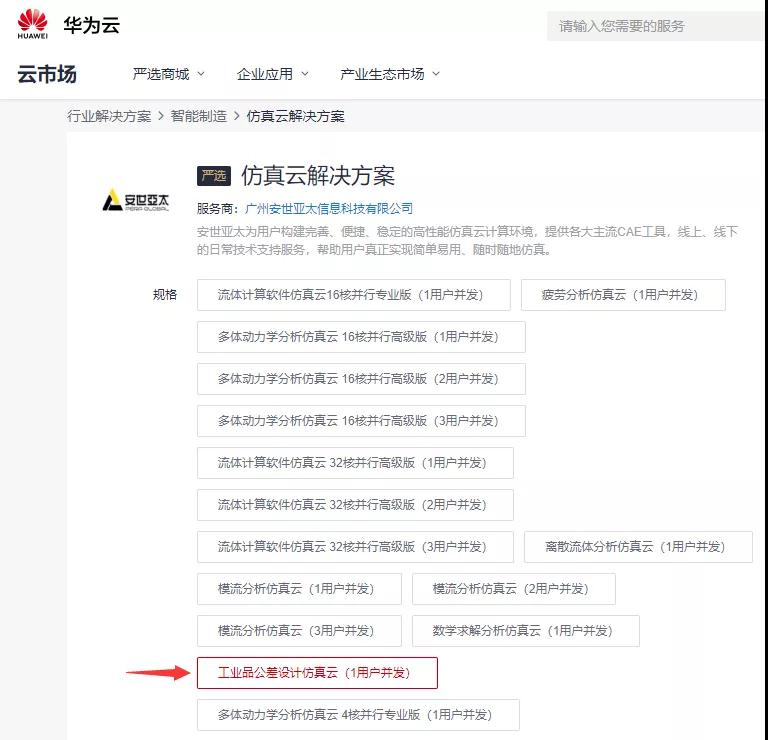Choose 多体动力学分析仿真云 16核并行高级版 (2用户并发)

click(x=361, y=379)
